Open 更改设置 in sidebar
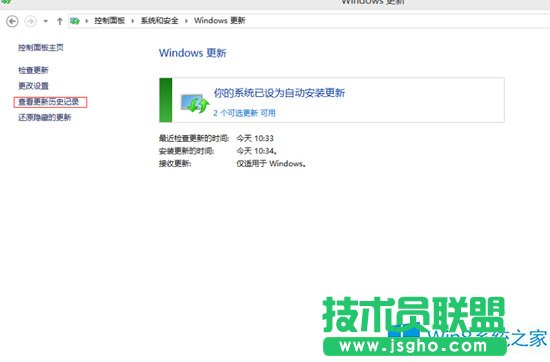 click(33, 86)
